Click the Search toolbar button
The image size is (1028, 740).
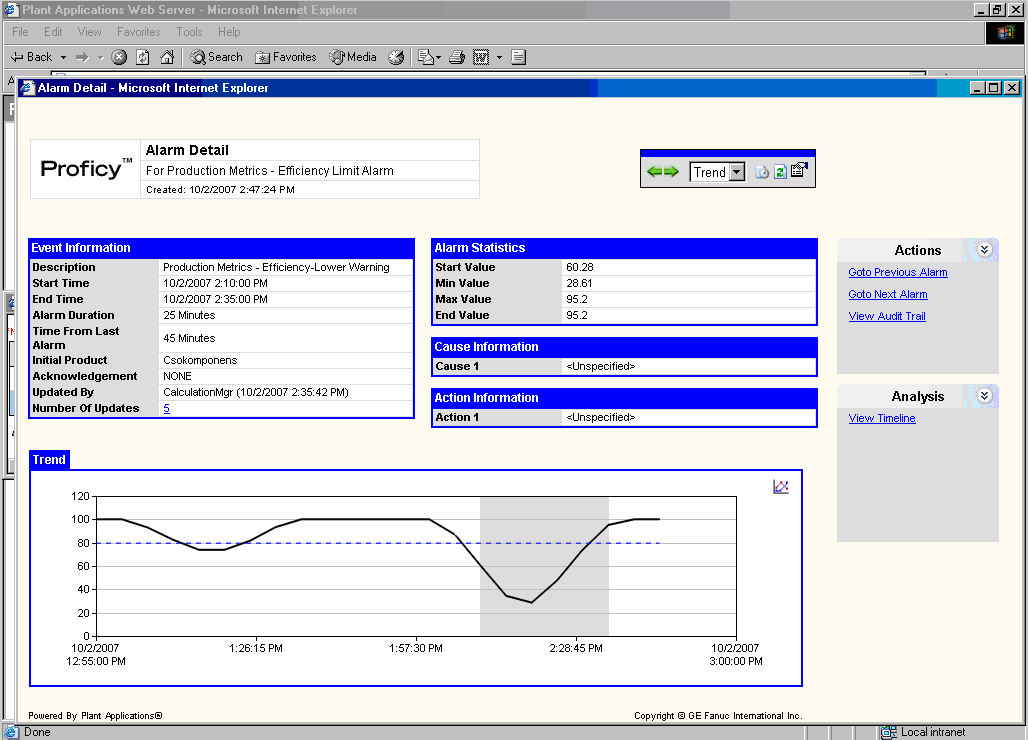coord(216,57)
